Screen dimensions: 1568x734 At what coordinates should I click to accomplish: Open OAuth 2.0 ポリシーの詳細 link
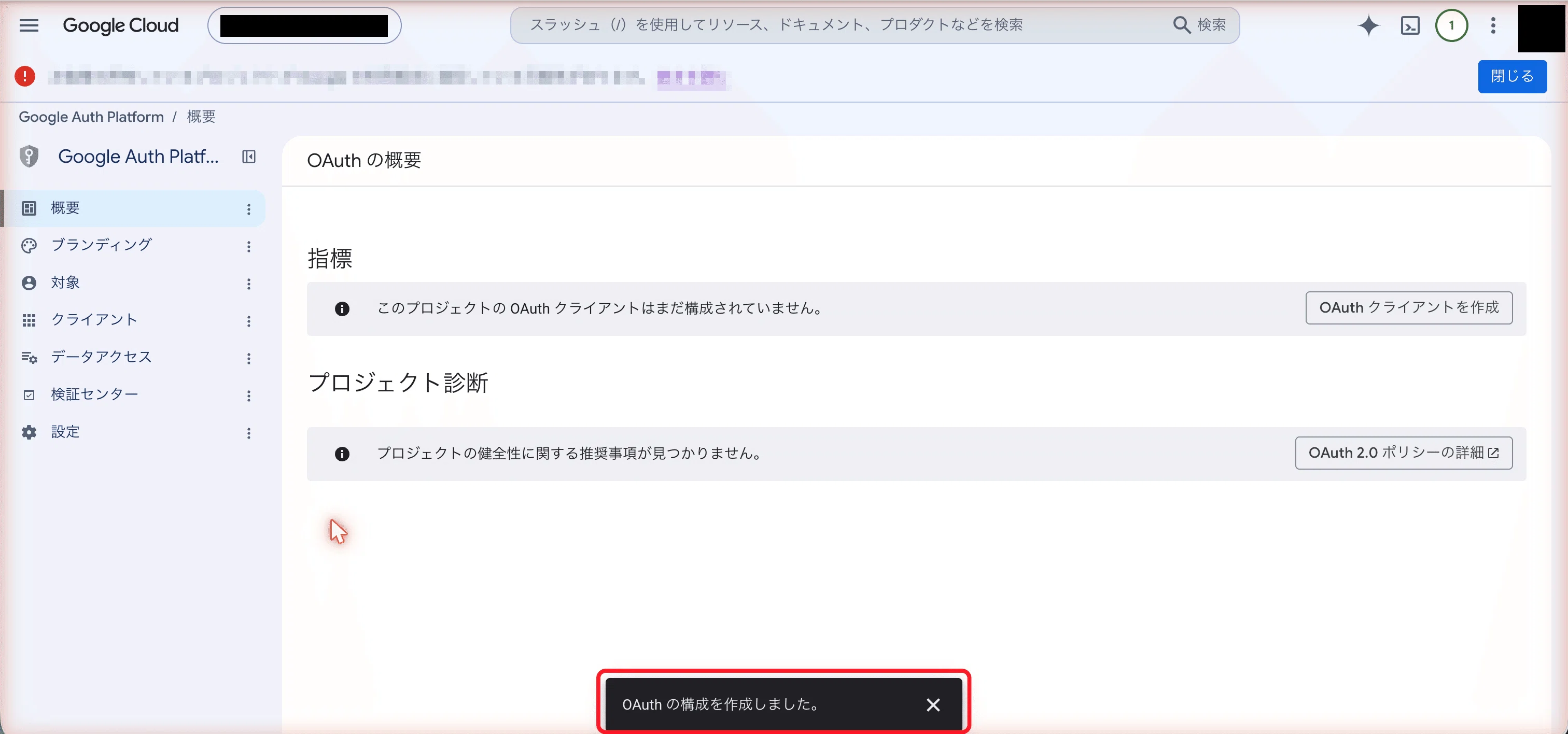[x=1404, y=453]
